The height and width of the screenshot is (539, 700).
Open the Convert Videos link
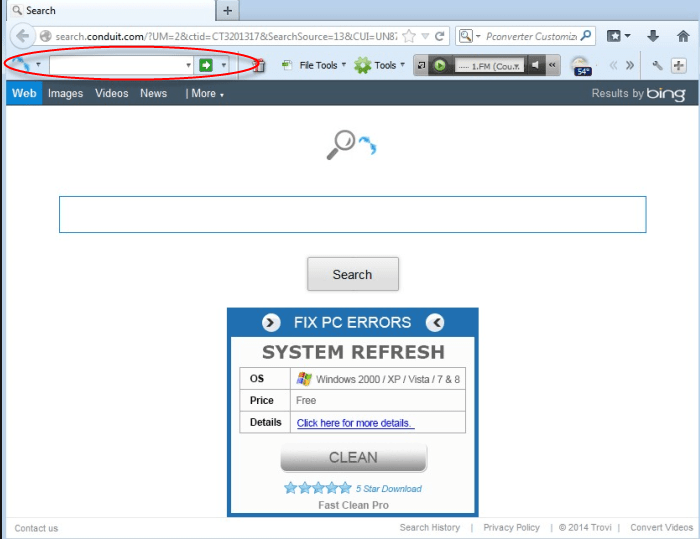click(662, 527)
